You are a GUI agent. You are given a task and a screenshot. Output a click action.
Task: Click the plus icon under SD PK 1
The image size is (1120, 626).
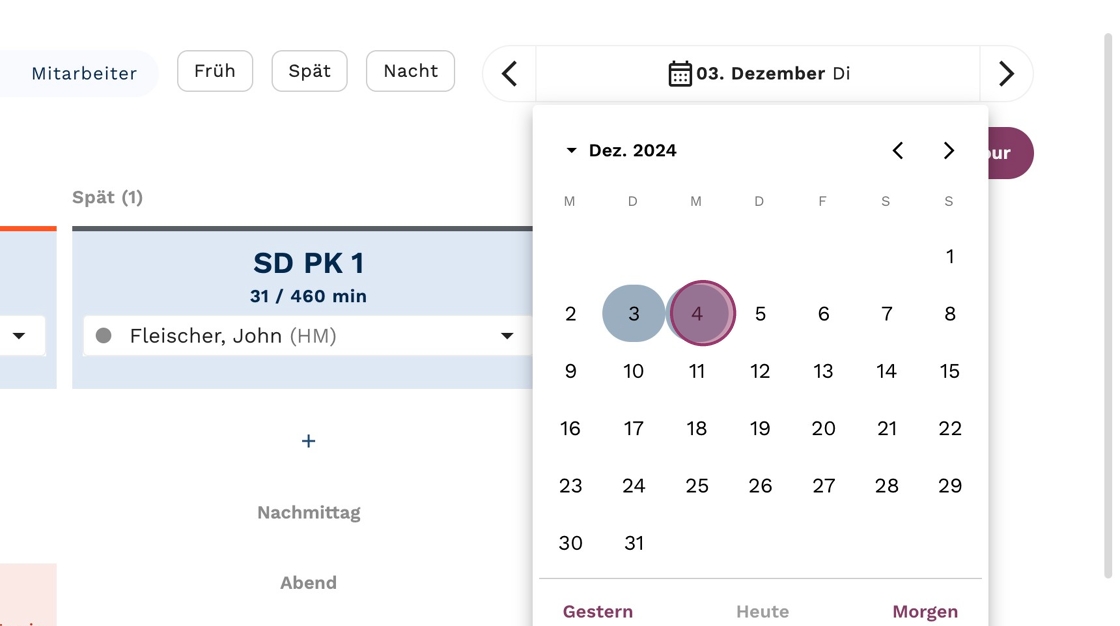coord(308,441)
